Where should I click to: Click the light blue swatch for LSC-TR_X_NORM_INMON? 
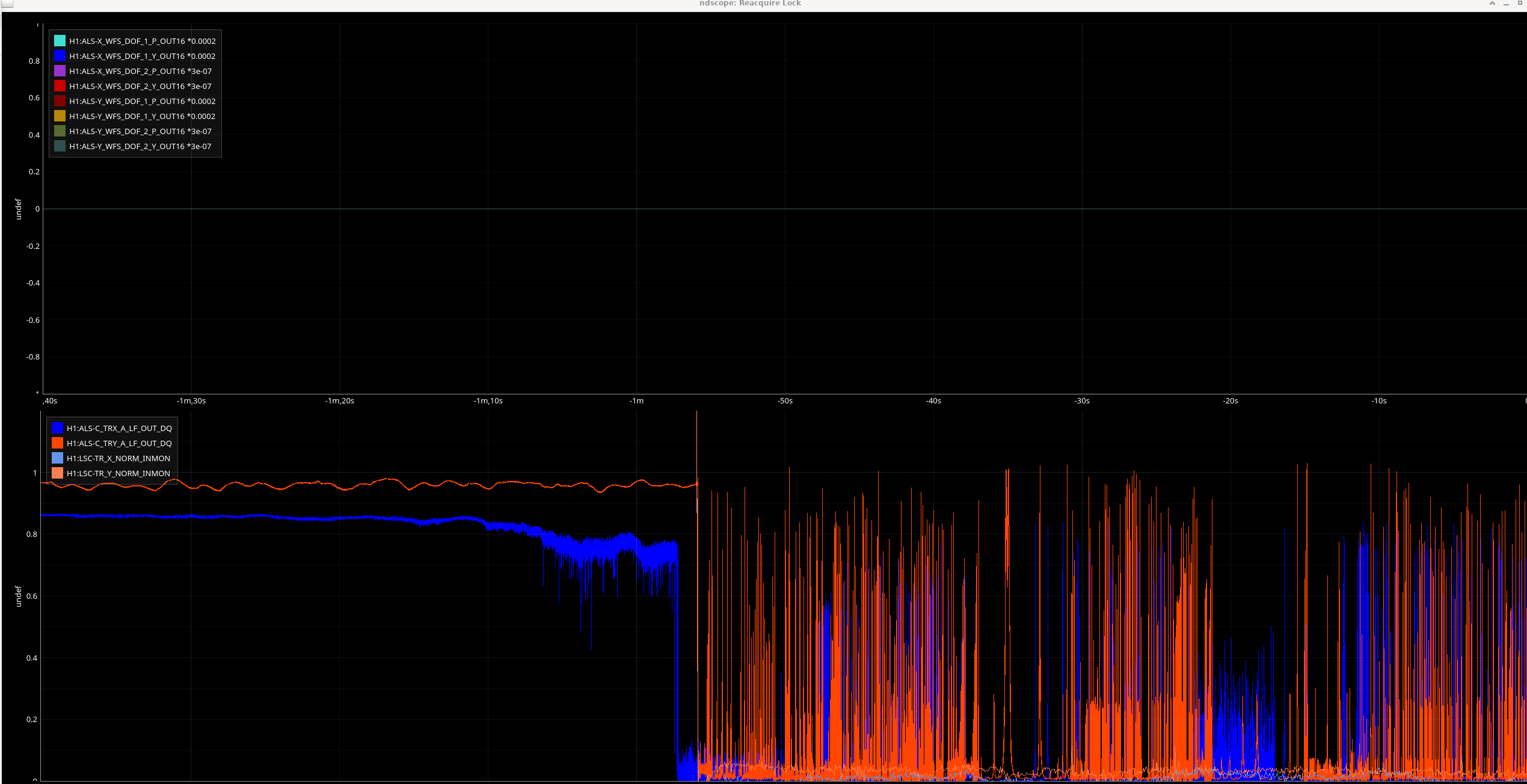57,458
